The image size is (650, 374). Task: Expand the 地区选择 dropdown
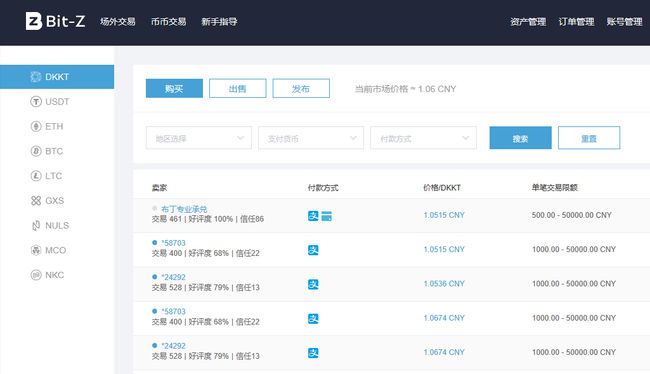click(x=199, y=138)
